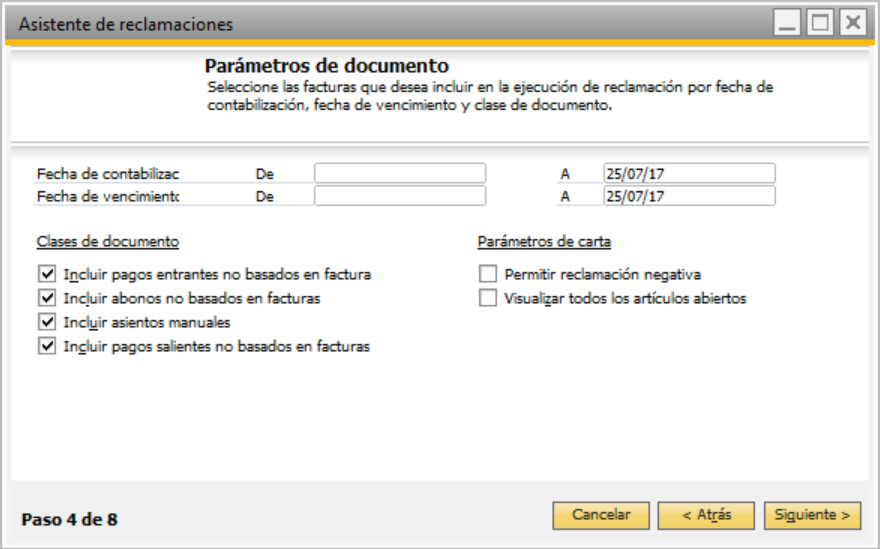Select Fecha de vencimiento A date field
The width and height of the screenshot is (880, 549).
[x=689, y=196]
